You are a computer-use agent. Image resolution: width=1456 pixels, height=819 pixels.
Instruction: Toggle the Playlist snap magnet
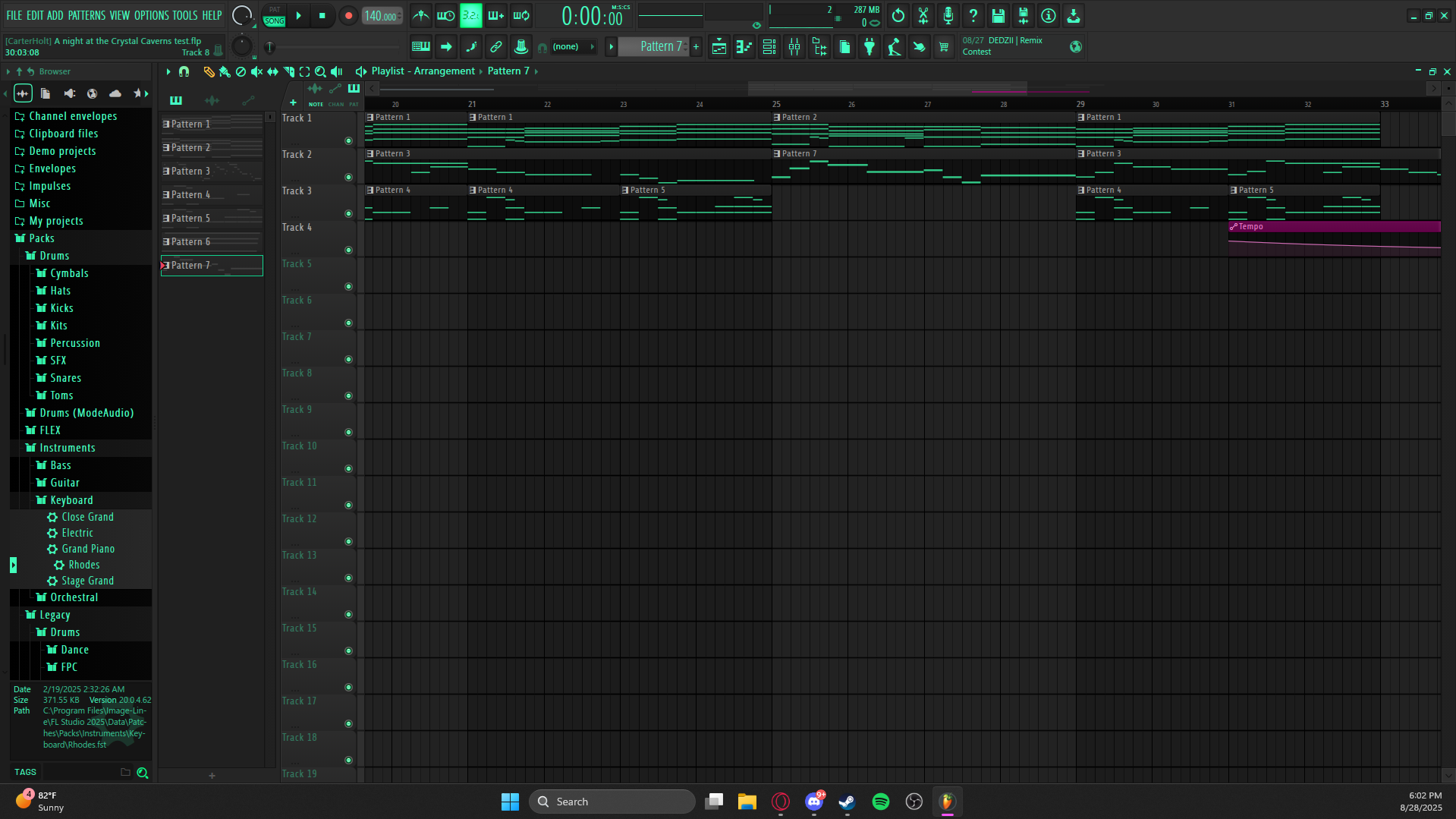click(184, 71)
